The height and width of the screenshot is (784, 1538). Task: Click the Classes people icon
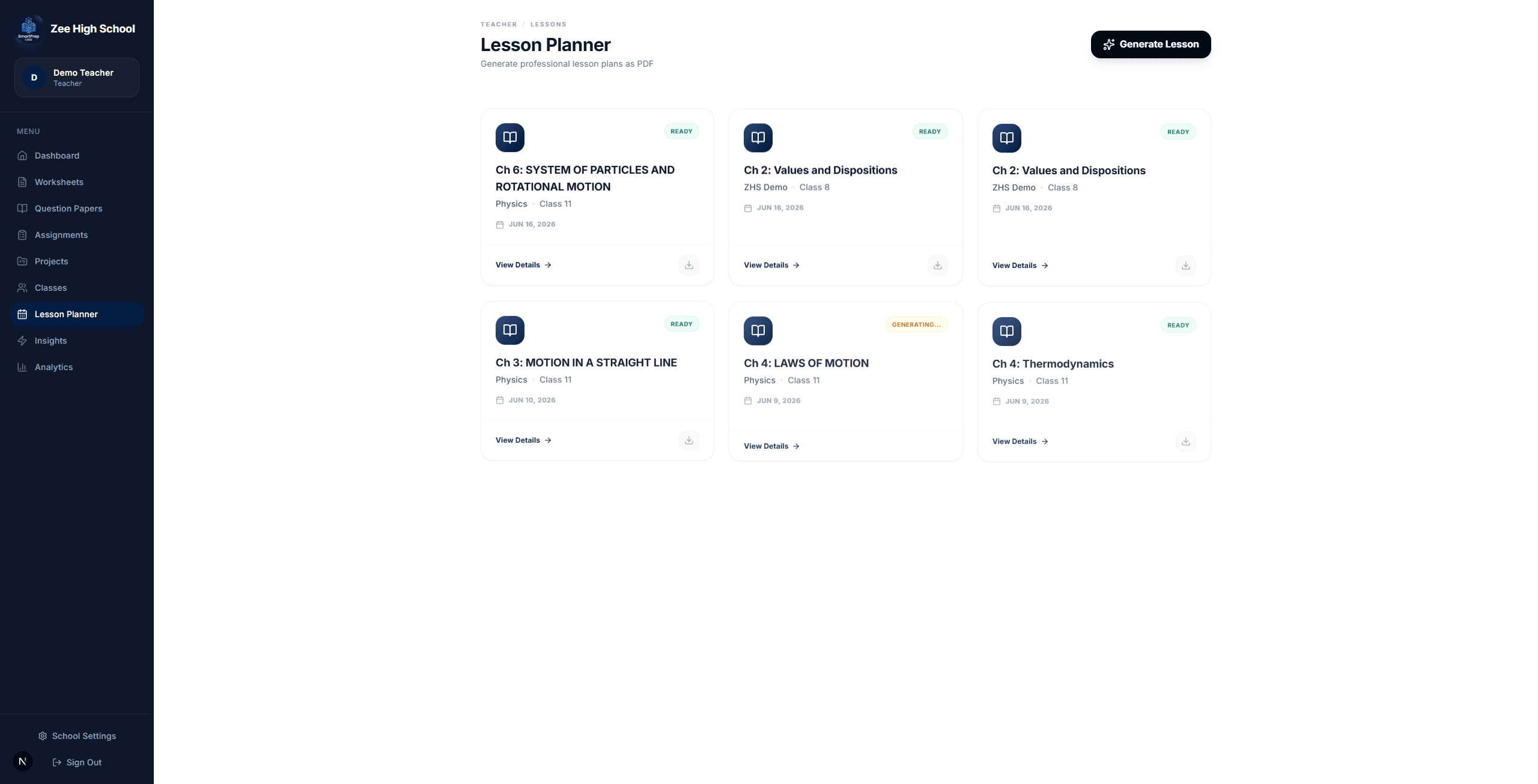click(x=22, y=288)
